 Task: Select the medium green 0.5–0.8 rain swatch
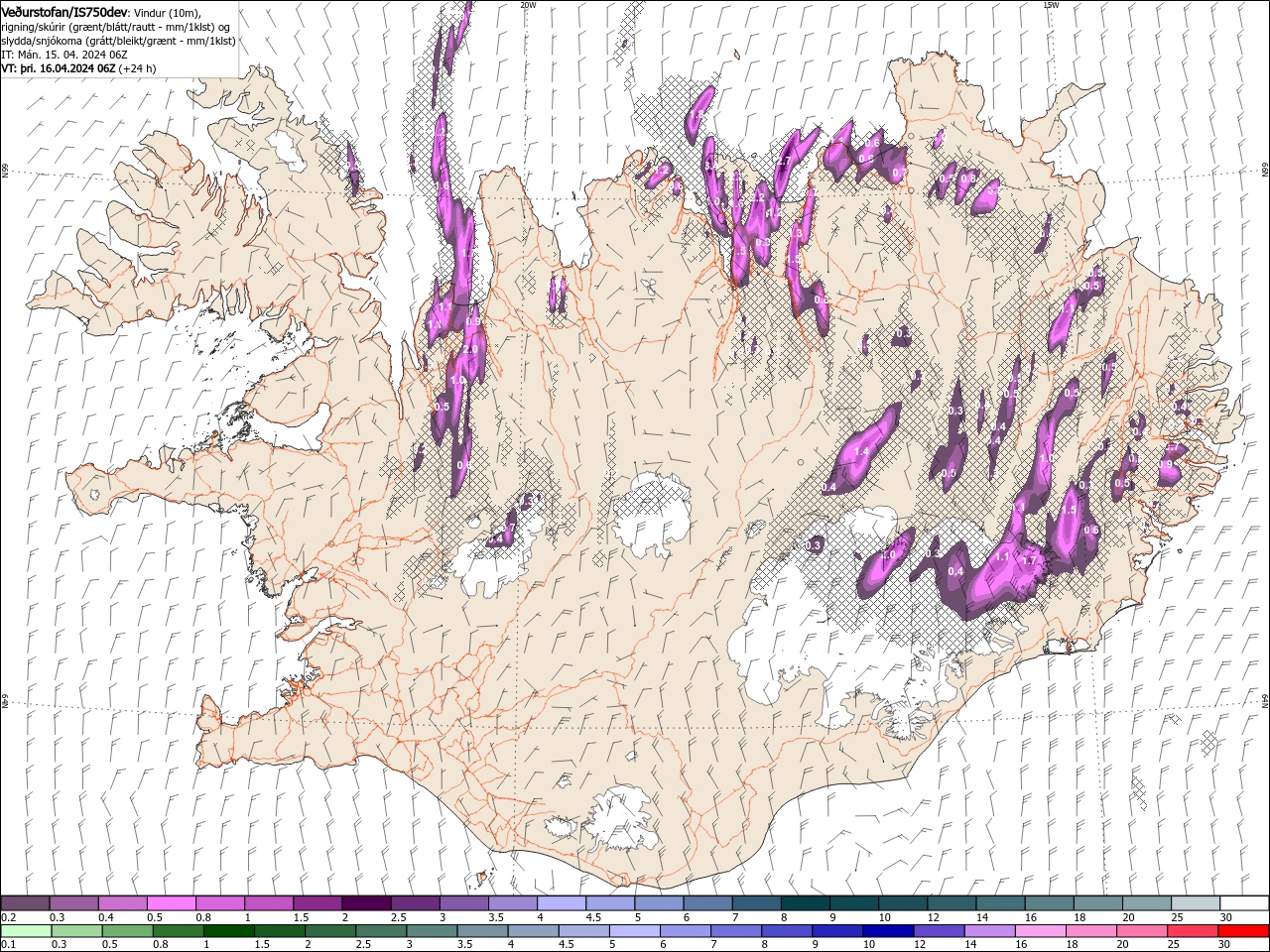click(x=127, y=931)
